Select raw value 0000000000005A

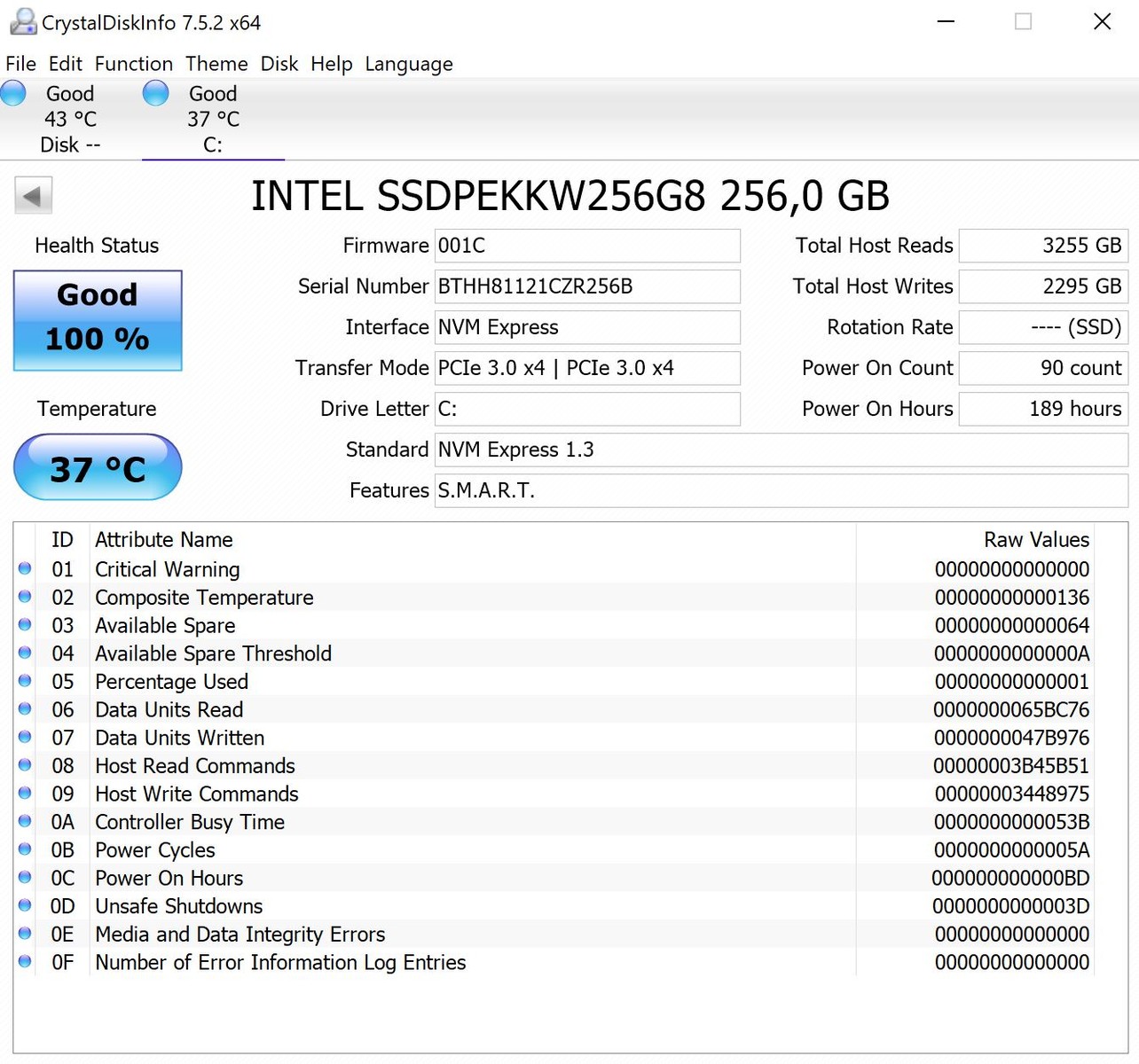pyautogui.click(x=1011, y=850)
